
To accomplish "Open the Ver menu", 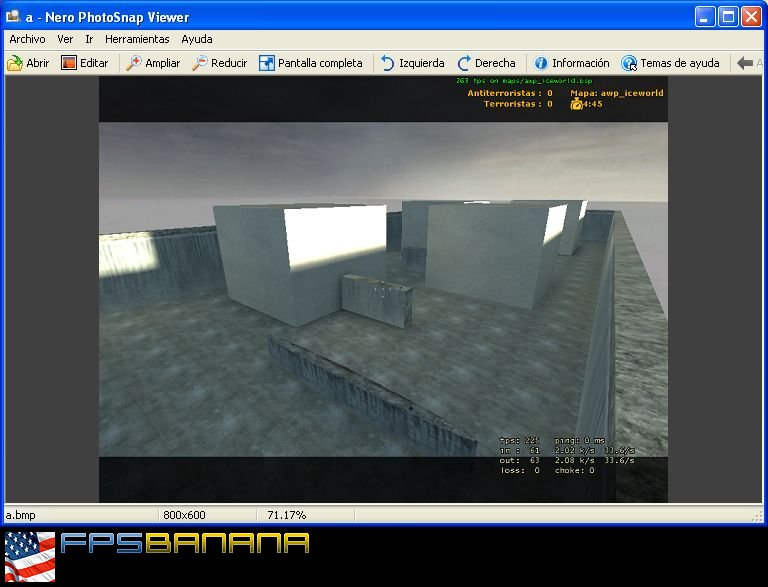I will pyautogui.click(x=65, y=39).
